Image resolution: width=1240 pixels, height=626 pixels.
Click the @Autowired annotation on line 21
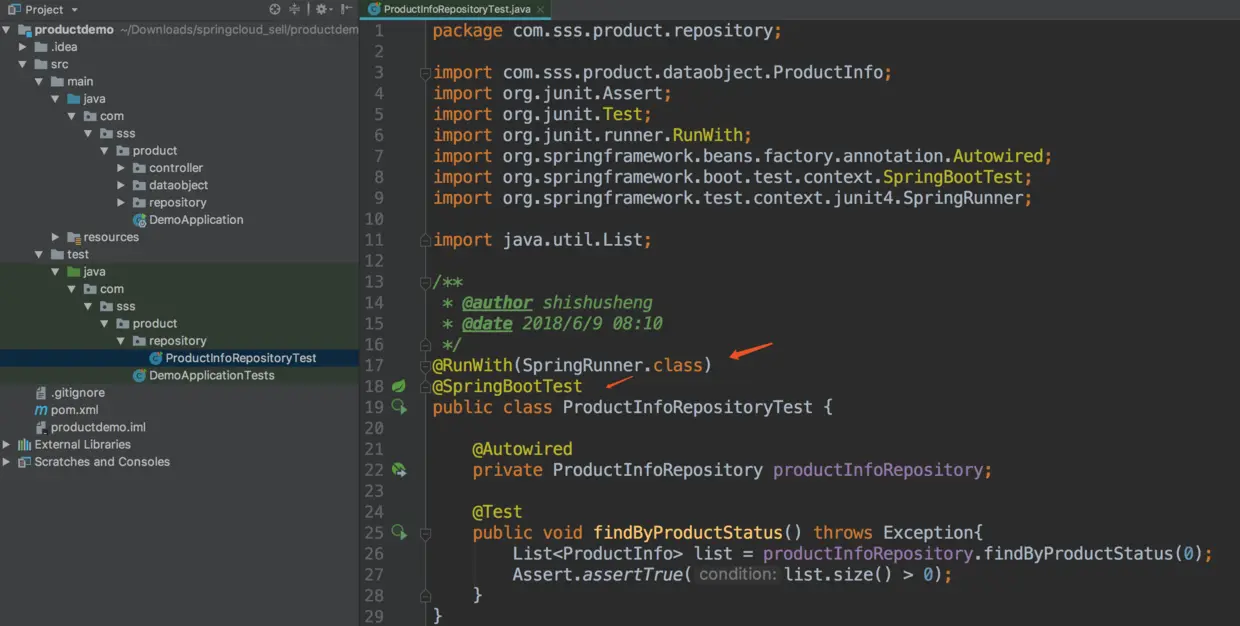(x=522, y=449)
